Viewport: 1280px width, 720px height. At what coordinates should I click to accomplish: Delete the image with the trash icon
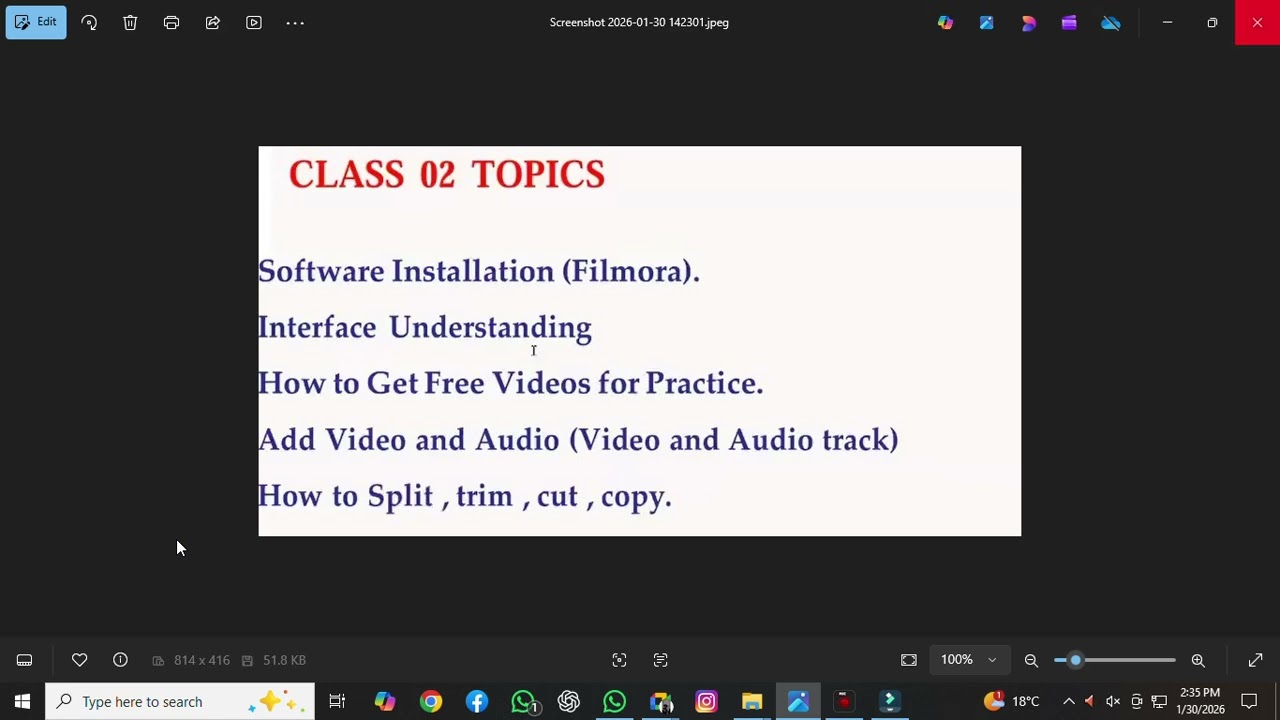[130, 22]
